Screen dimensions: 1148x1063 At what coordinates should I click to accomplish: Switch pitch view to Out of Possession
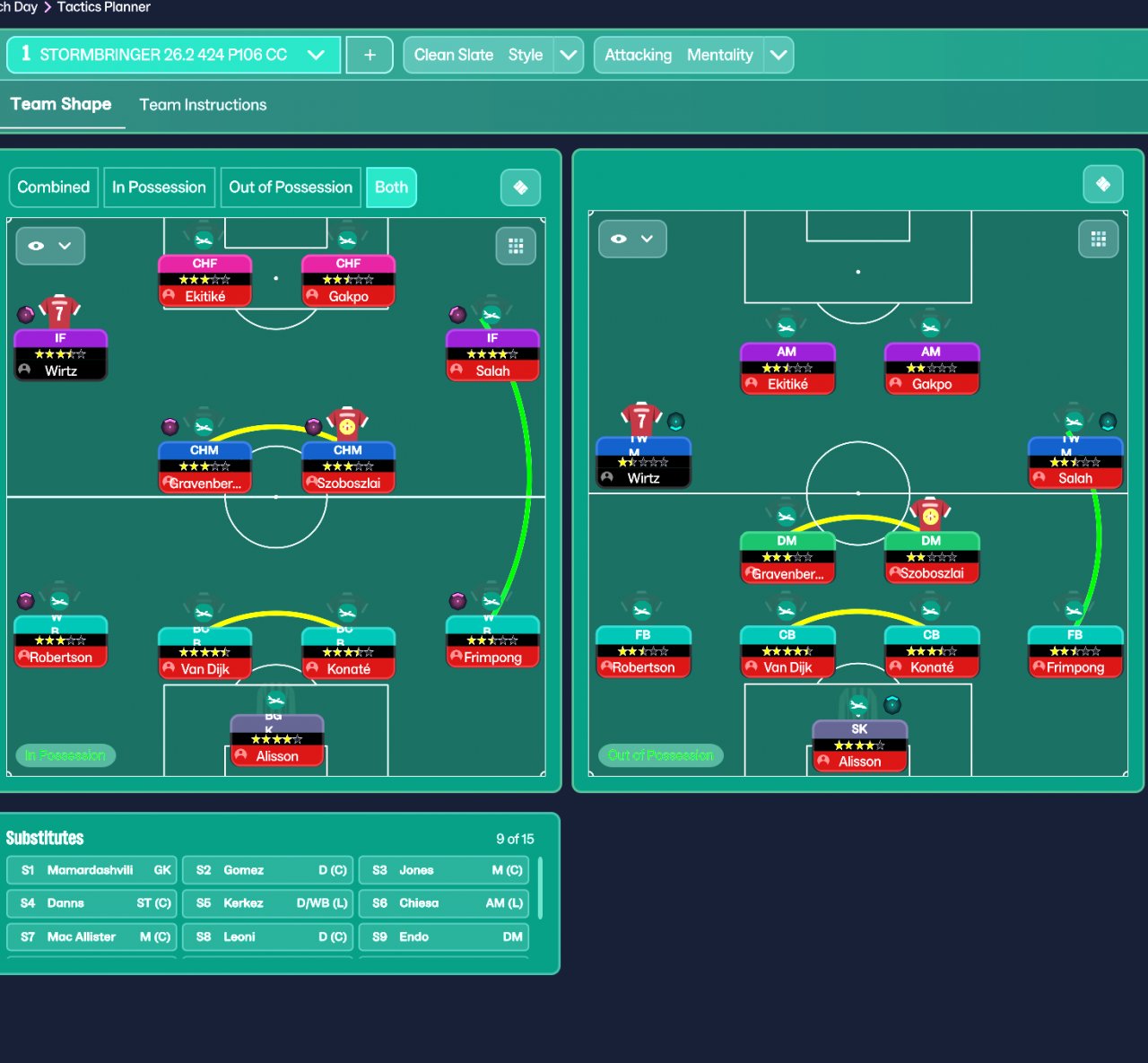click(291, 187)
